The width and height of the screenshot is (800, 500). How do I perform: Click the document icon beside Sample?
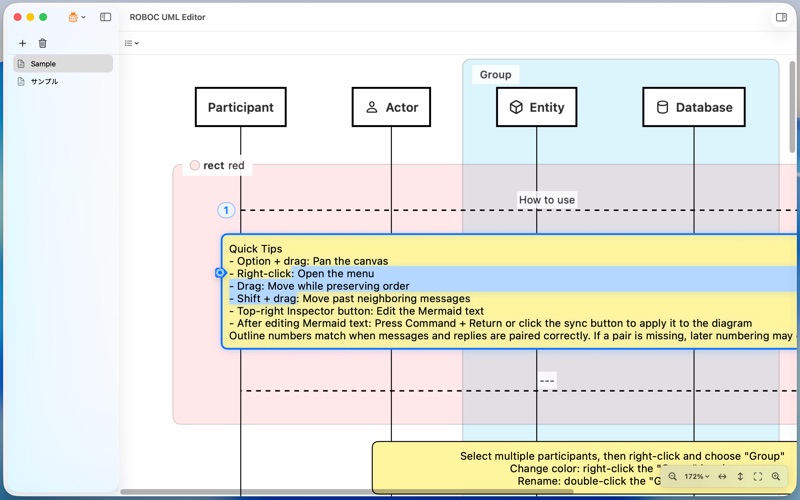pos(21,64)
